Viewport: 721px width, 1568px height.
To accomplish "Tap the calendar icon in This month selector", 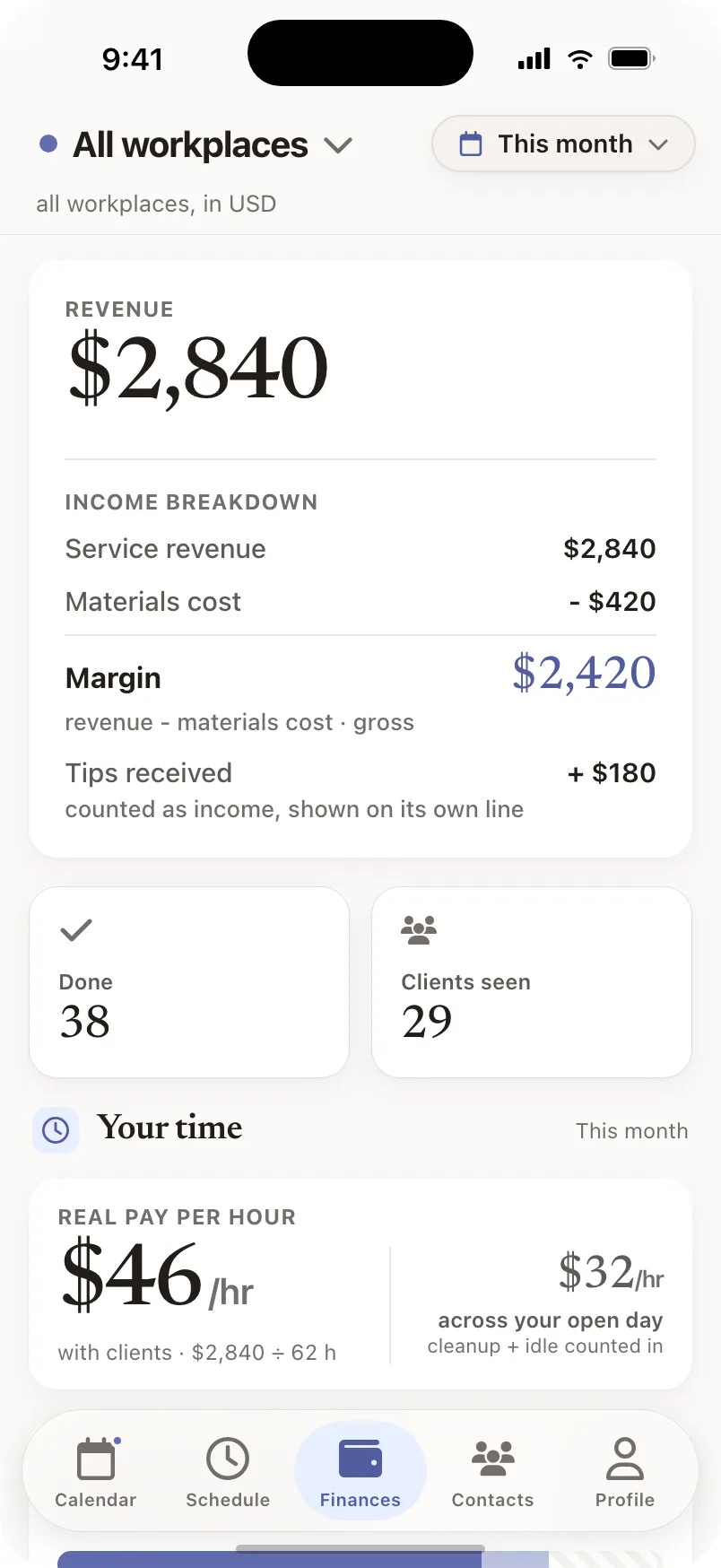I will 471,144.
